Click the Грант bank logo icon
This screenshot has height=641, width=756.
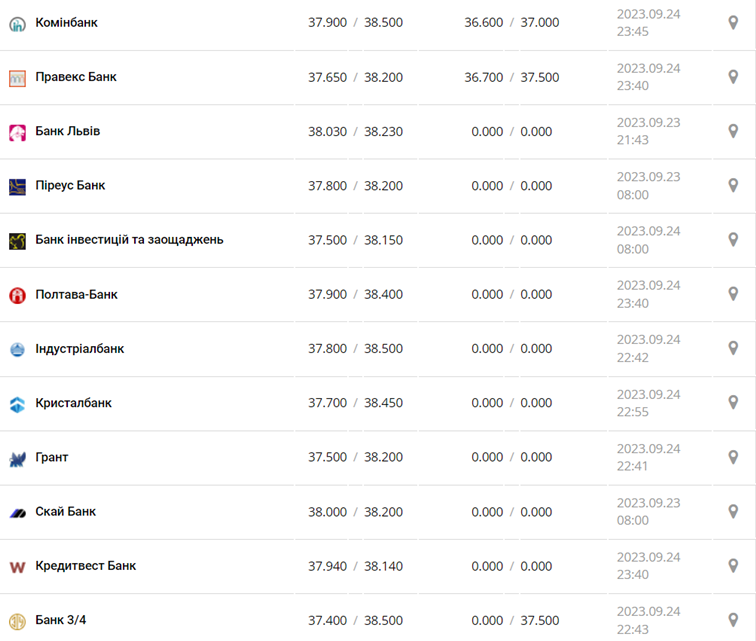(x=17, y=459)
